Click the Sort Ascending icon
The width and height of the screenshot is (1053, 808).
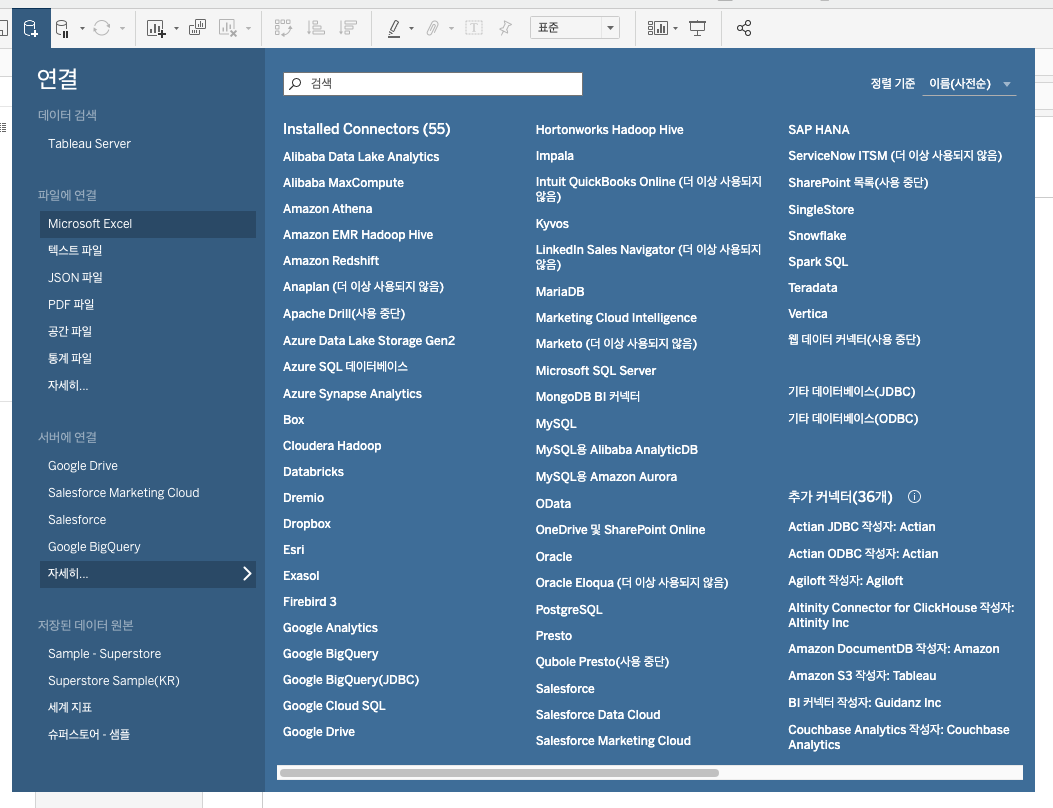coord(316,28)
